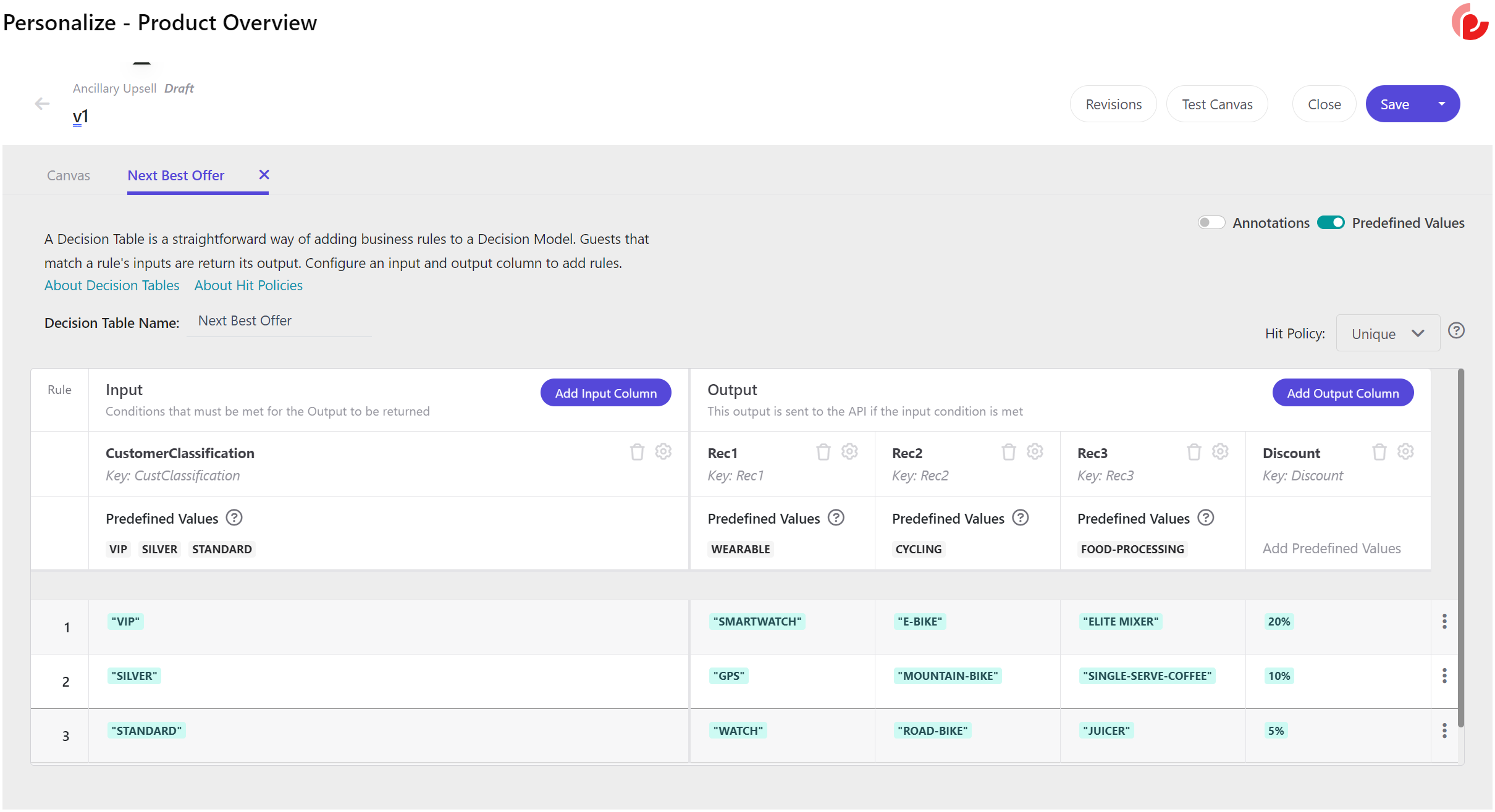Click the Decision Table Name field
The width and height of the screenshot is (1495, 812).
click(x=279, y=321)
